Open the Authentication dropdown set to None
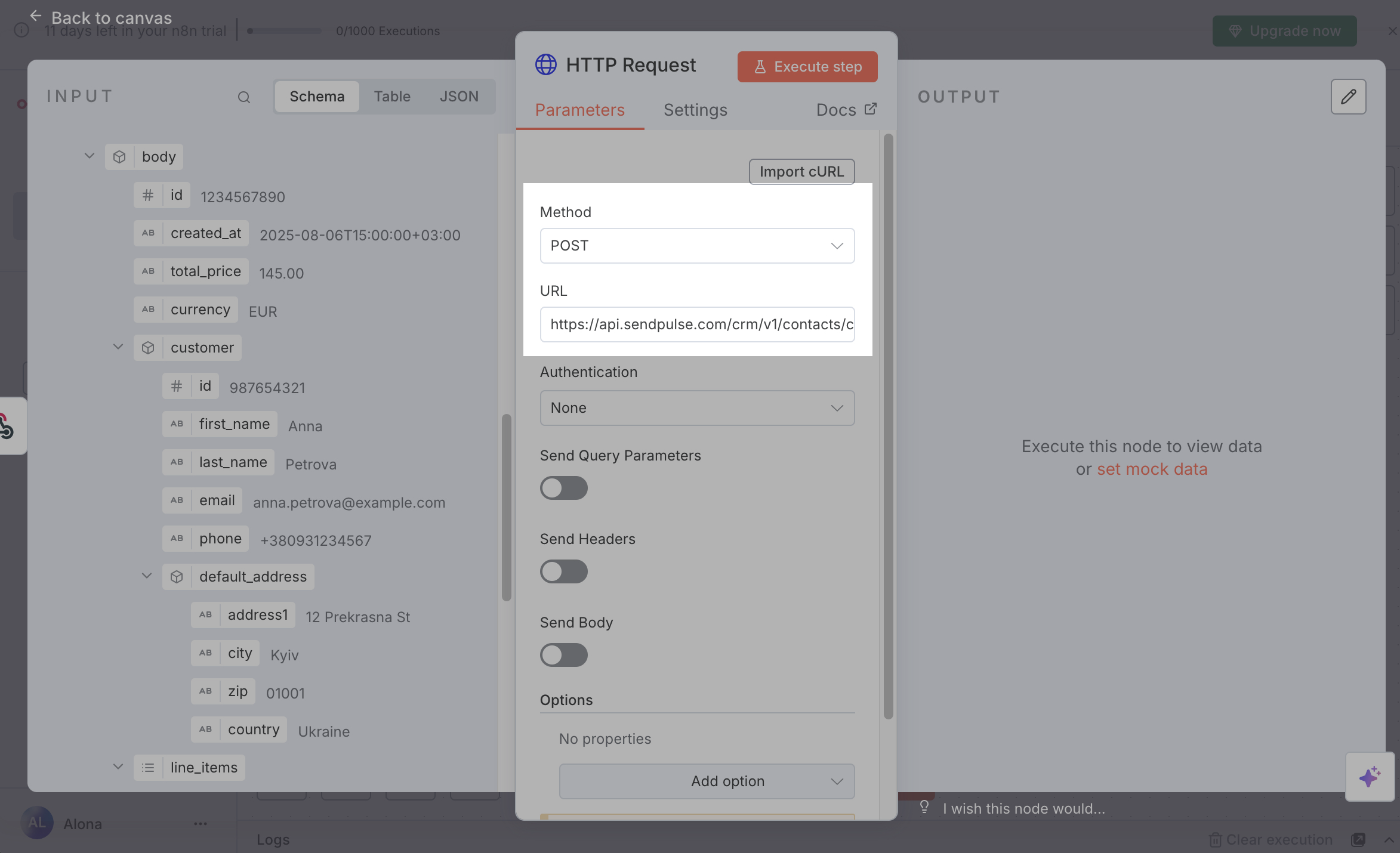 [x=696, y=408]
